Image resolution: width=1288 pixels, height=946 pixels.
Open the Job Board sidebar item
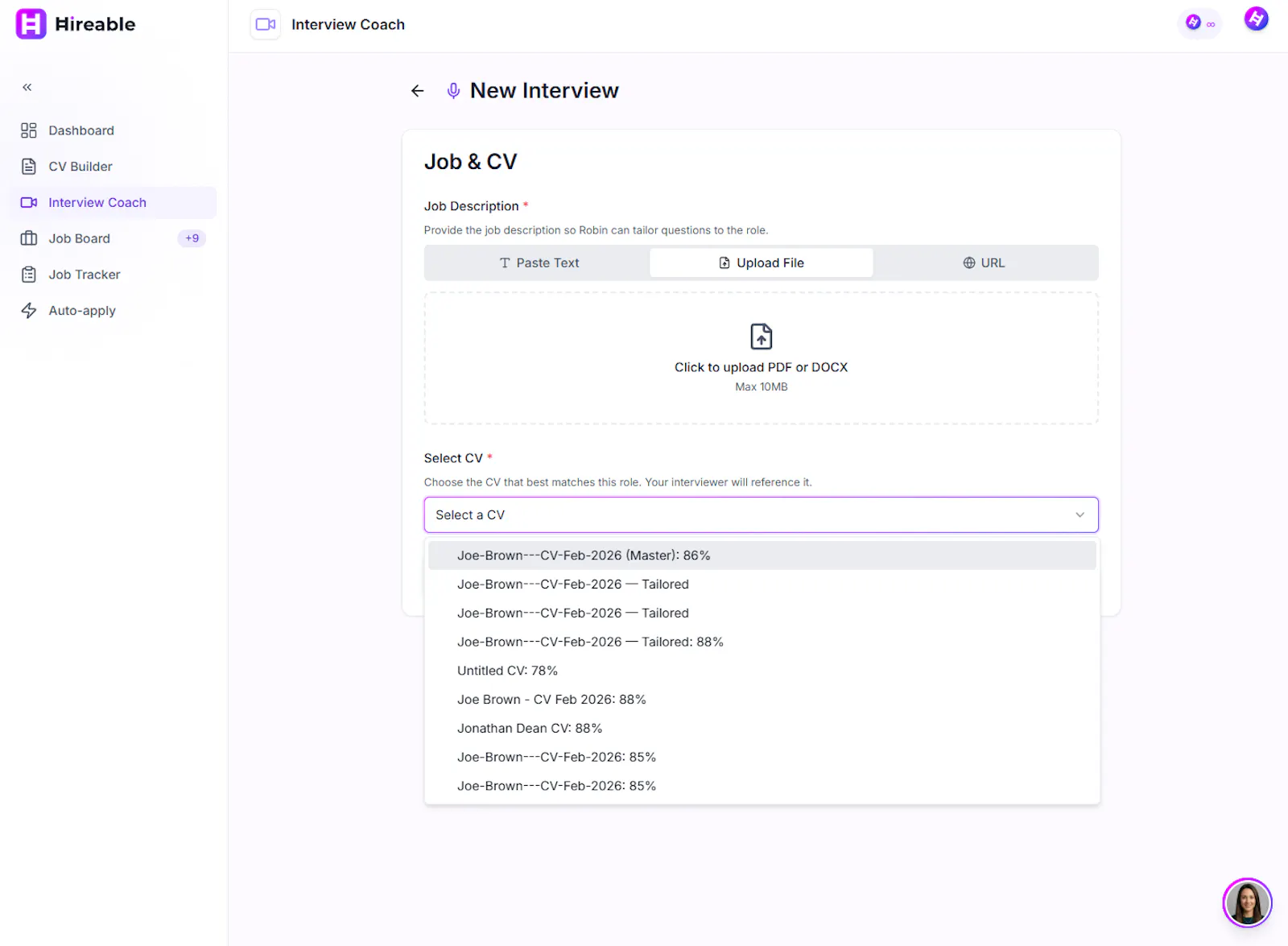(x=114, y=238)
